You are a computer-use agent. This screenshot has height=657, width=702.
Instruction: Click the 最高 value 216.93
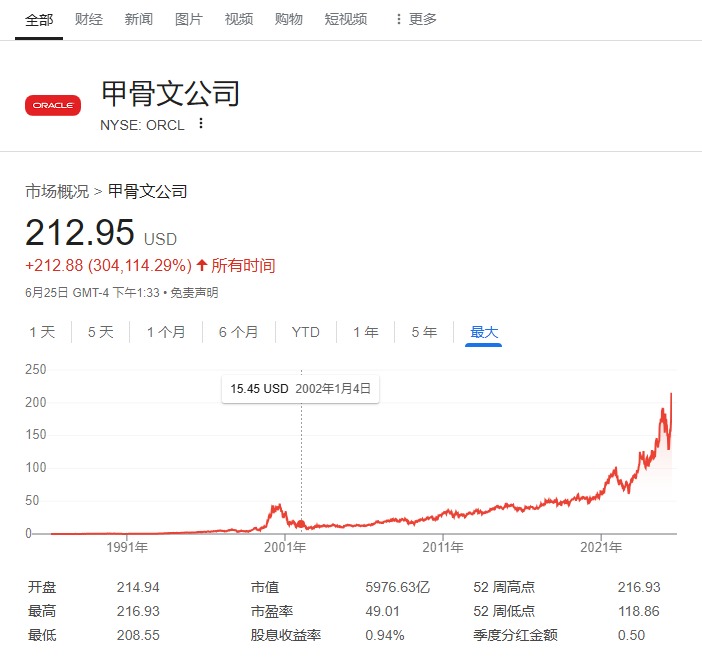tap(138, 611)
